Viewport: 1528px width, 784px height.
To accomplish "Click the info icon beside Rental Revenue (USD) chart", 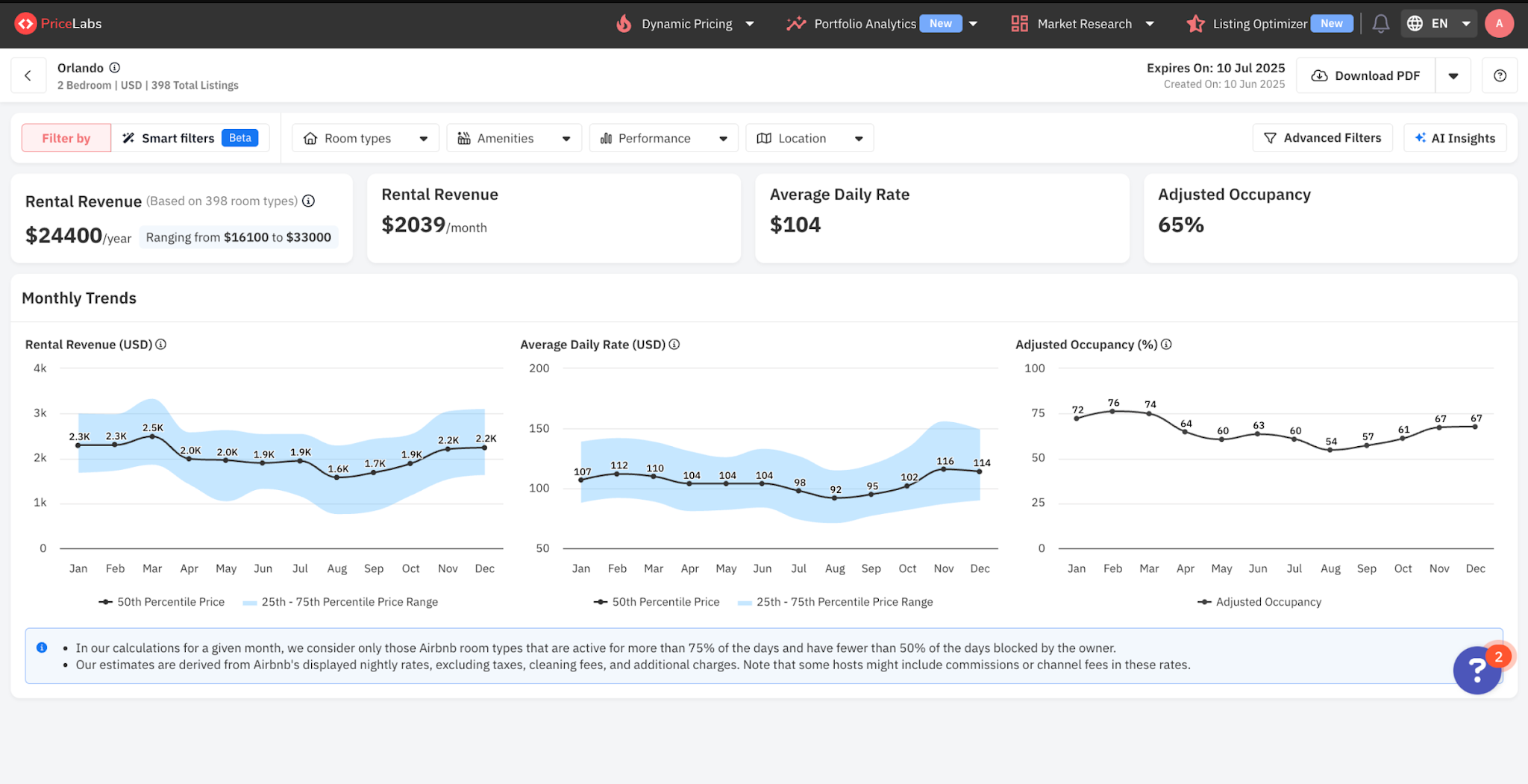I will 161,345.
